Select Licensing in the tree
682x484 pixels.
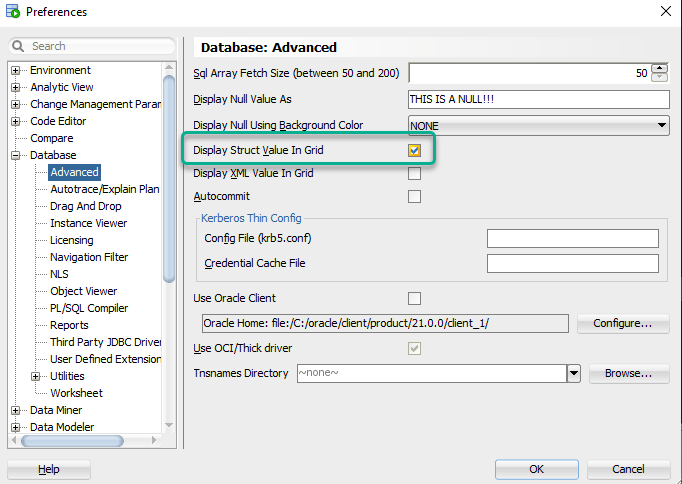click(72, 240)
